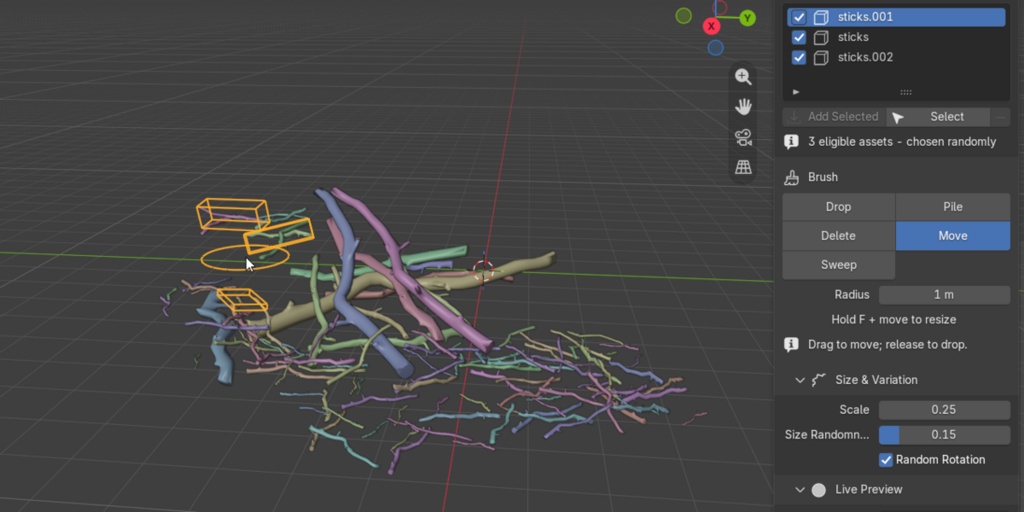1024x512 pixels.
Task: Uncheck the sticks asset checkbox
Action: [799, 37]
